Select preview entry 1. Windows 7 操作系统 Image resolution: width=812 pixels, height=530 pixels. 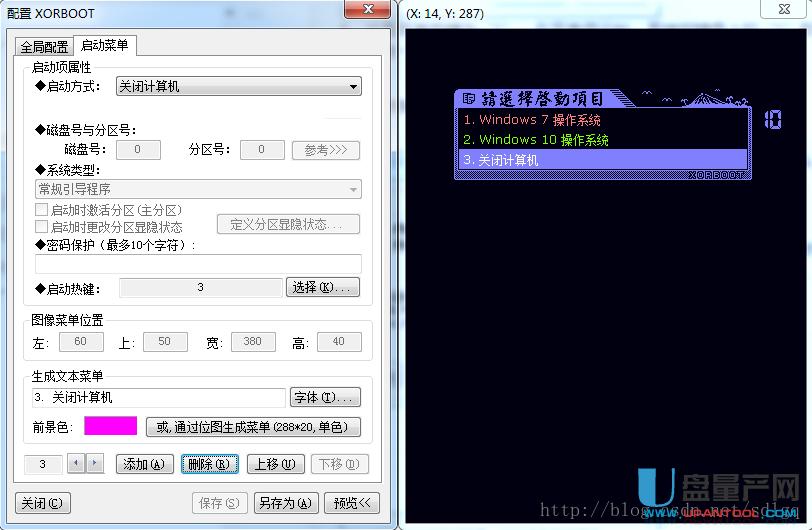(603, 120)
